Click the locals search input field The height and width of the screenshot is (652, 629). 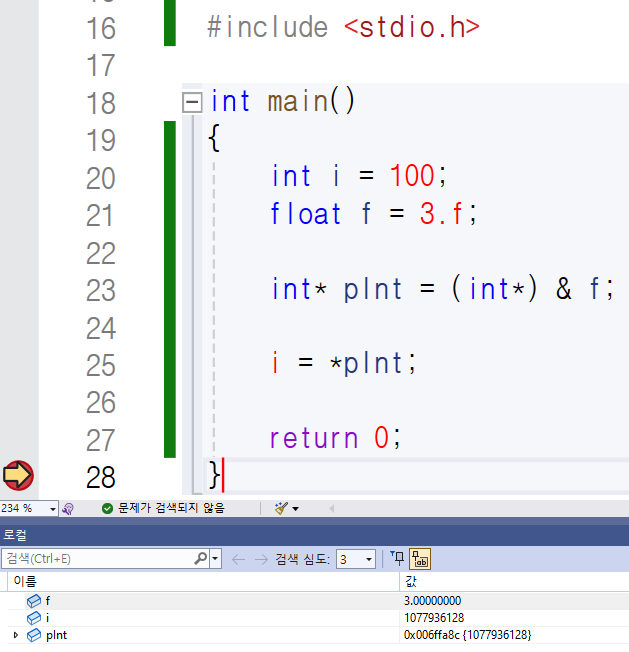98,558
